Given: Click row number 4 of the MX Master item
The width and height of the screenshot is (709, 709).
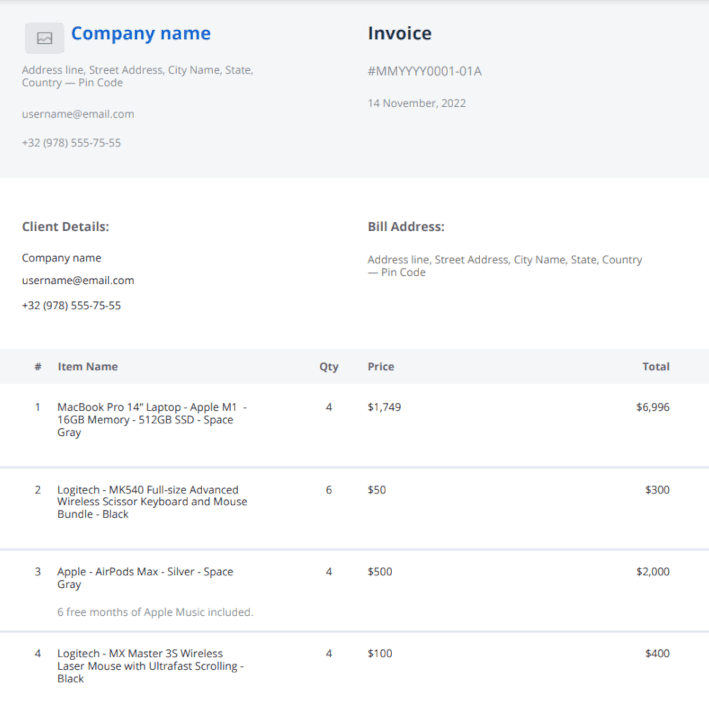Looking at the screenshot, I should coord(38,653).
